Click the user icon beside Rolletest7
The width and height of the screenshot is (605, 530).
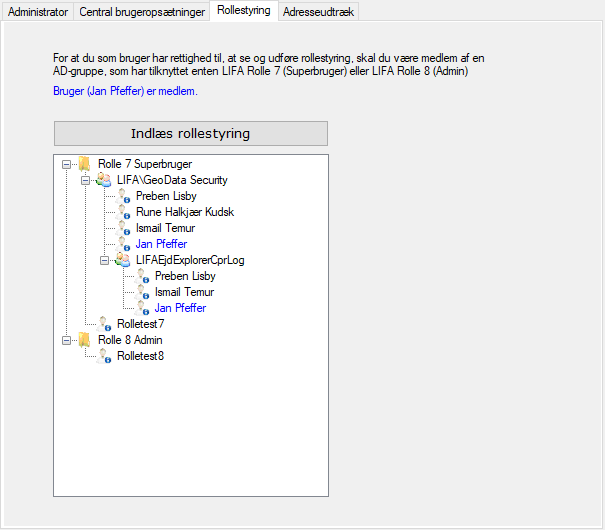(x=104, y=324)
